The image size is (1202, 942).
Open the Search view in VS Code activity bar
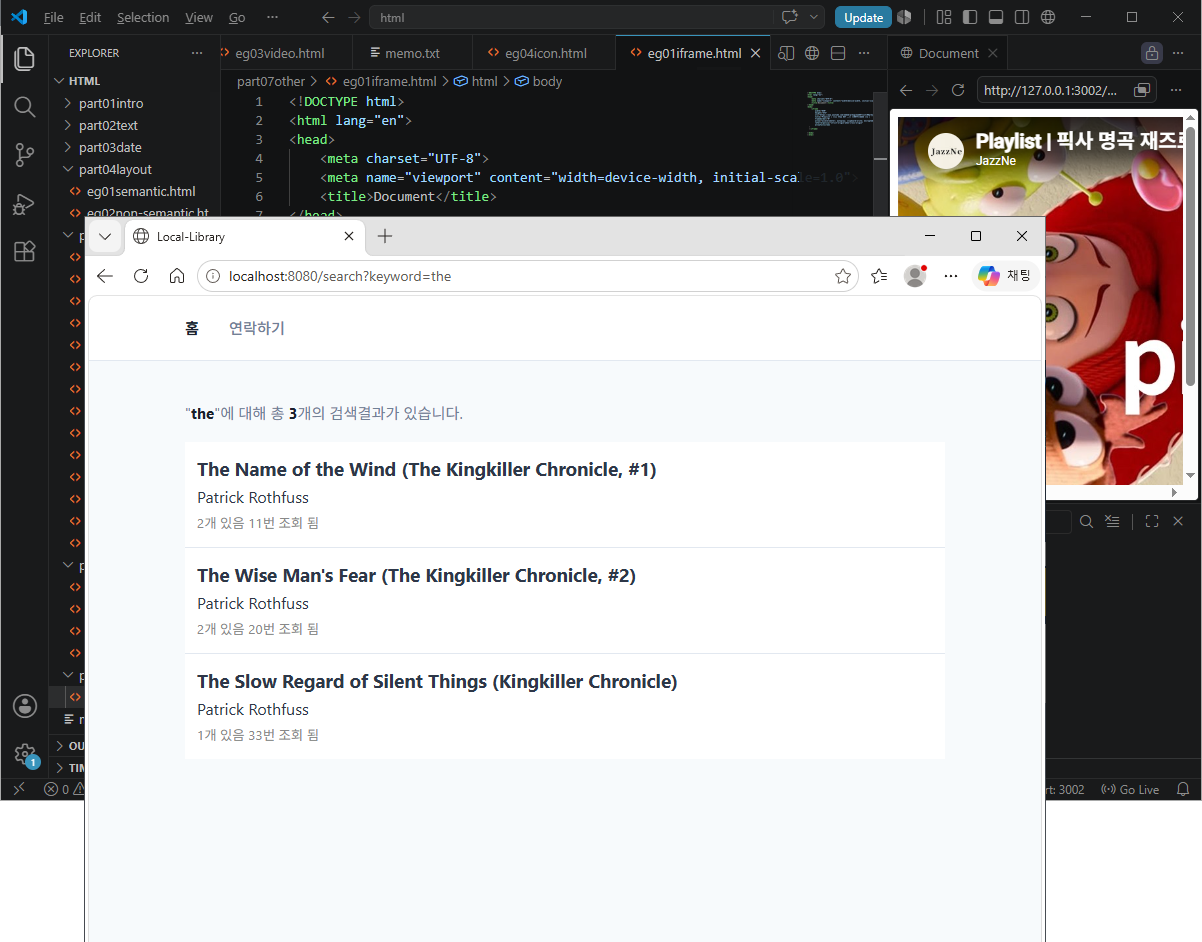pos(25,107)
